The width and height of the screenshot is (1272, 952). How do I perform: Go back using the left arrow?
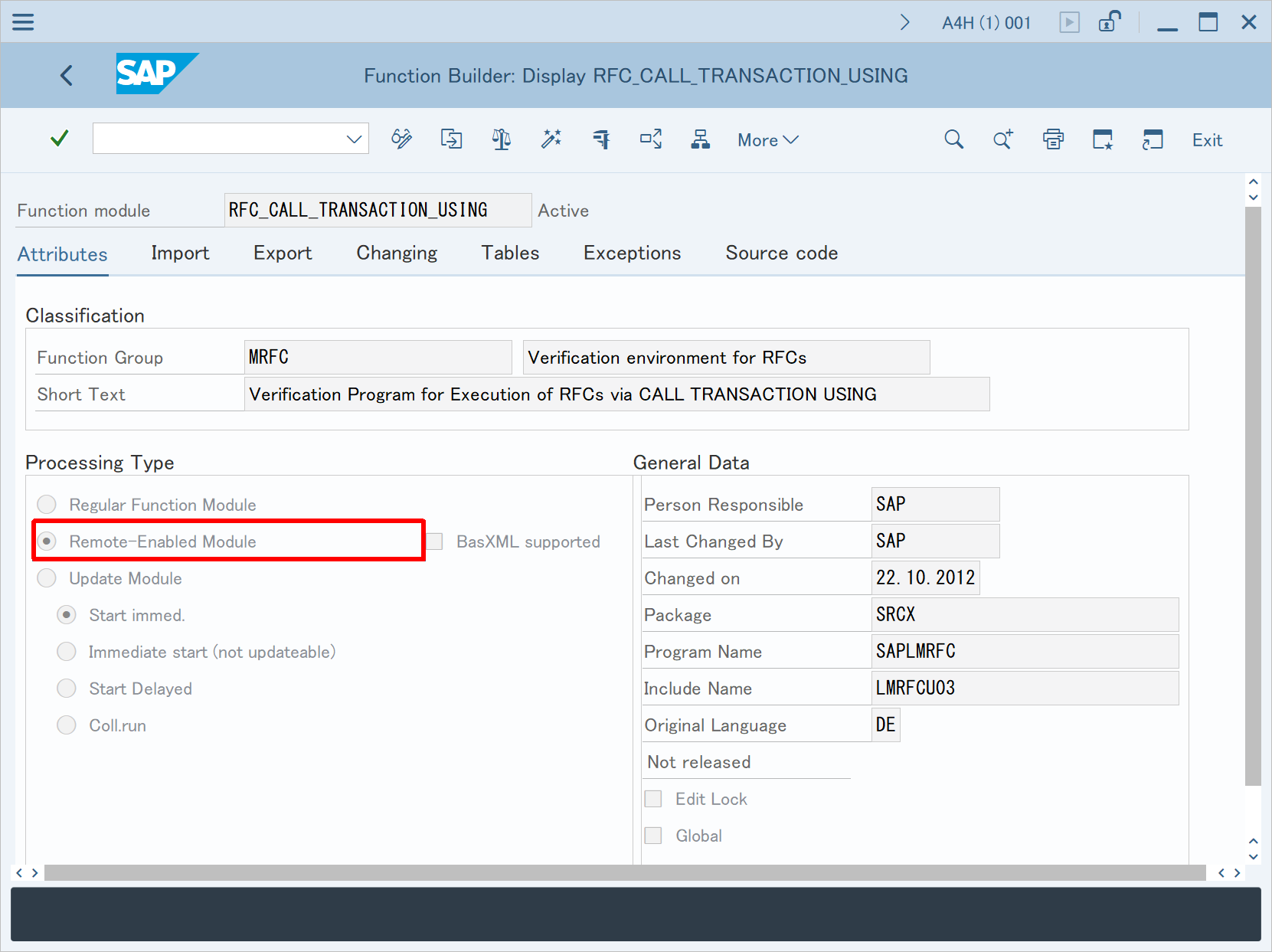pyautogui.click(x=67, y=75)
